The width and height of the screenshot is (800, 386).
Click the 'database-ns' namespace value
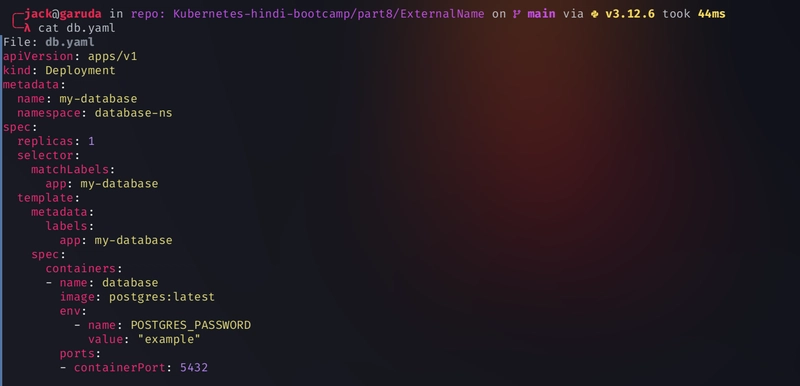[133, 113]
